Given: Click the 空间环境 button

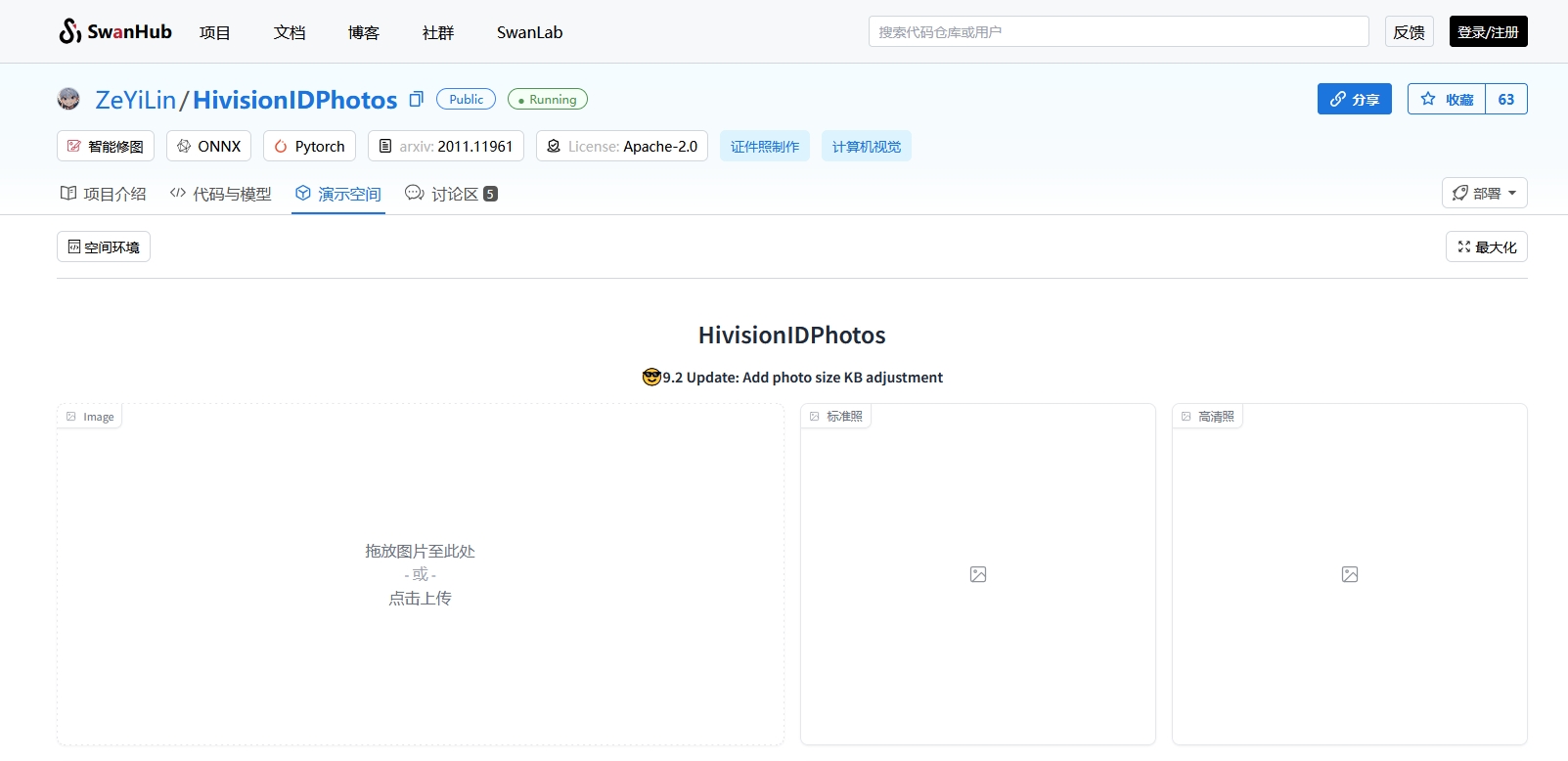Looking at the screenshot, I should pyautogui.click(x=104, y=246).
